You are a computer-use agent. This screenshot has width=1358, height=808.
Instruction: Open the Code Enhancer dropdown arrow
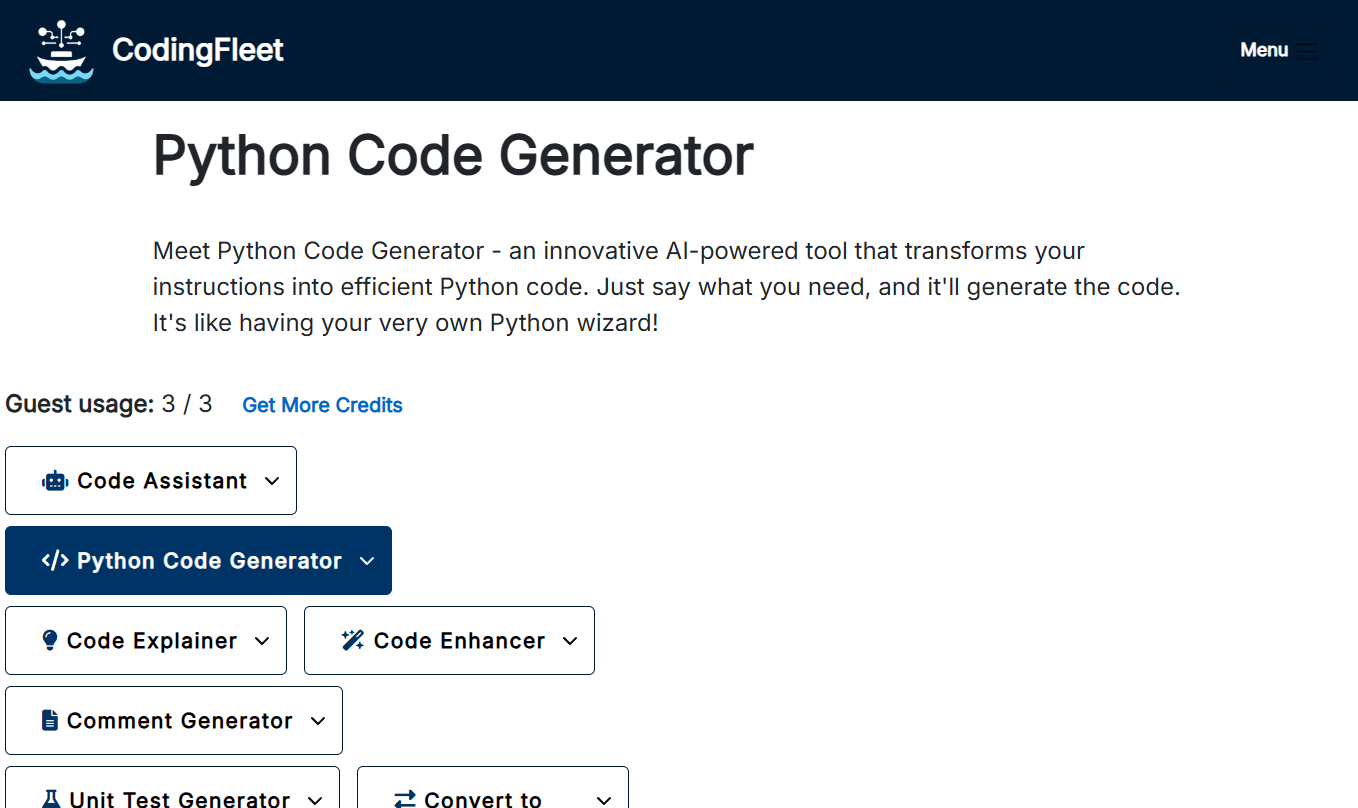(x=570, y=641)
